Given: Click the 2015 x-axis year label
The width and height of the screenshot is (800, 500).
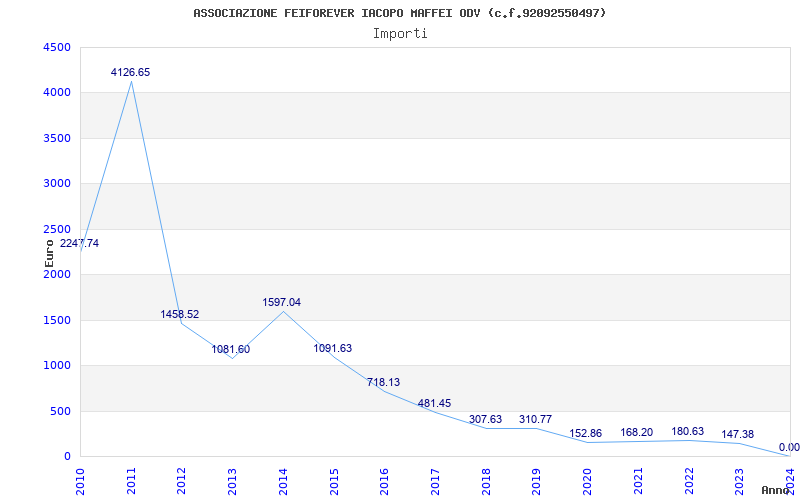Looking at the screenshot, I should click(x=334, y=481).
